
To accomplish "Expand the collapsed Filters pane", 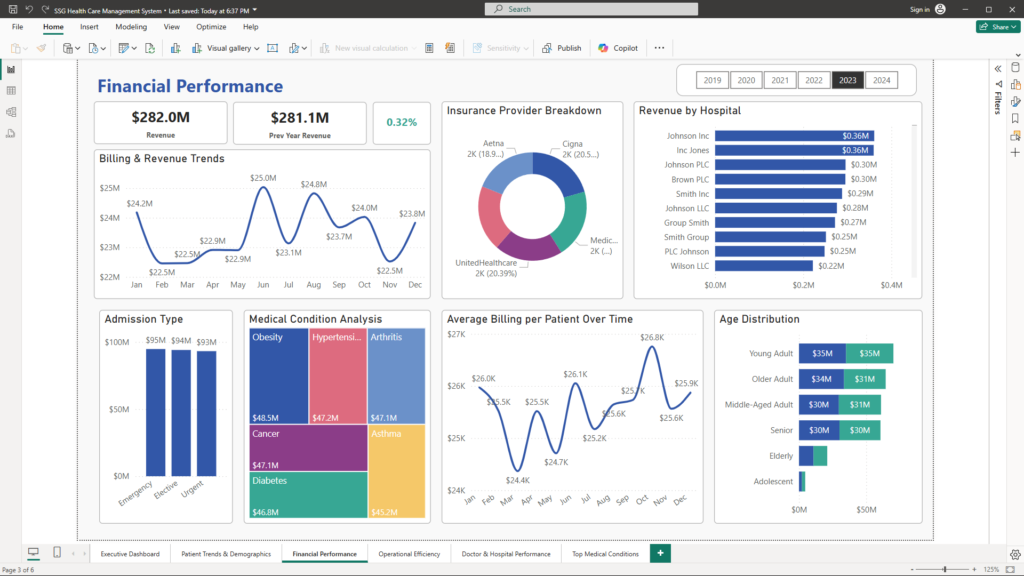I will coord(997,68).
